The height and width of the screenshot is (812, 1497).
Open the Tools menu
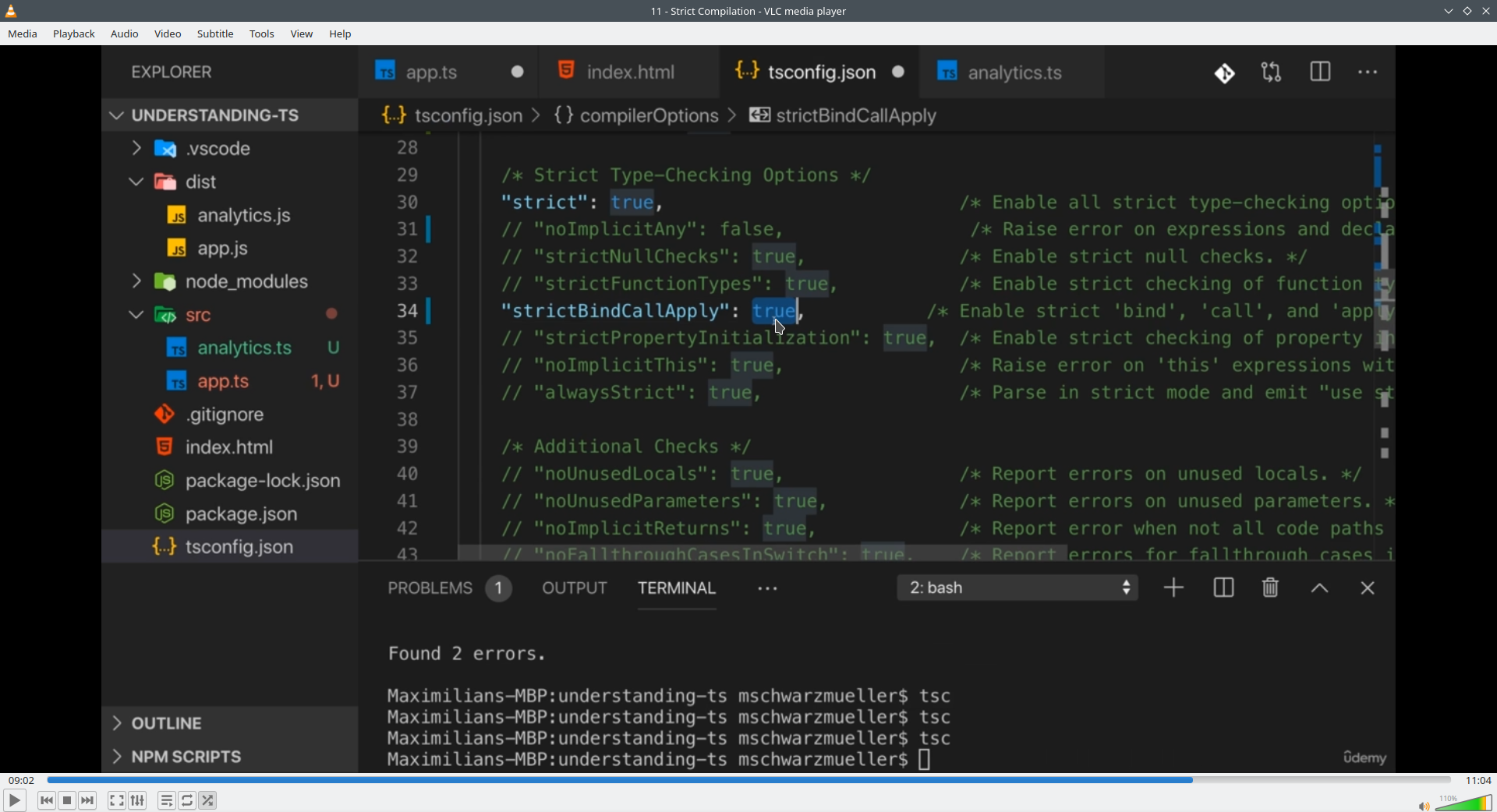262,34
